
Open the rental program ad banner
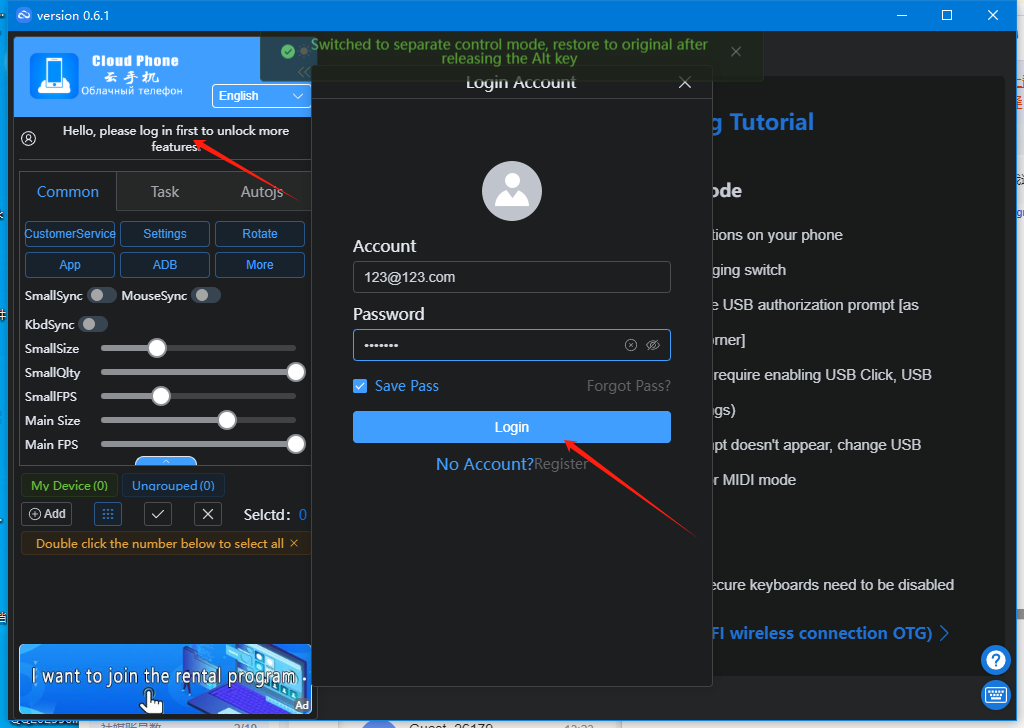click(165, 679)
